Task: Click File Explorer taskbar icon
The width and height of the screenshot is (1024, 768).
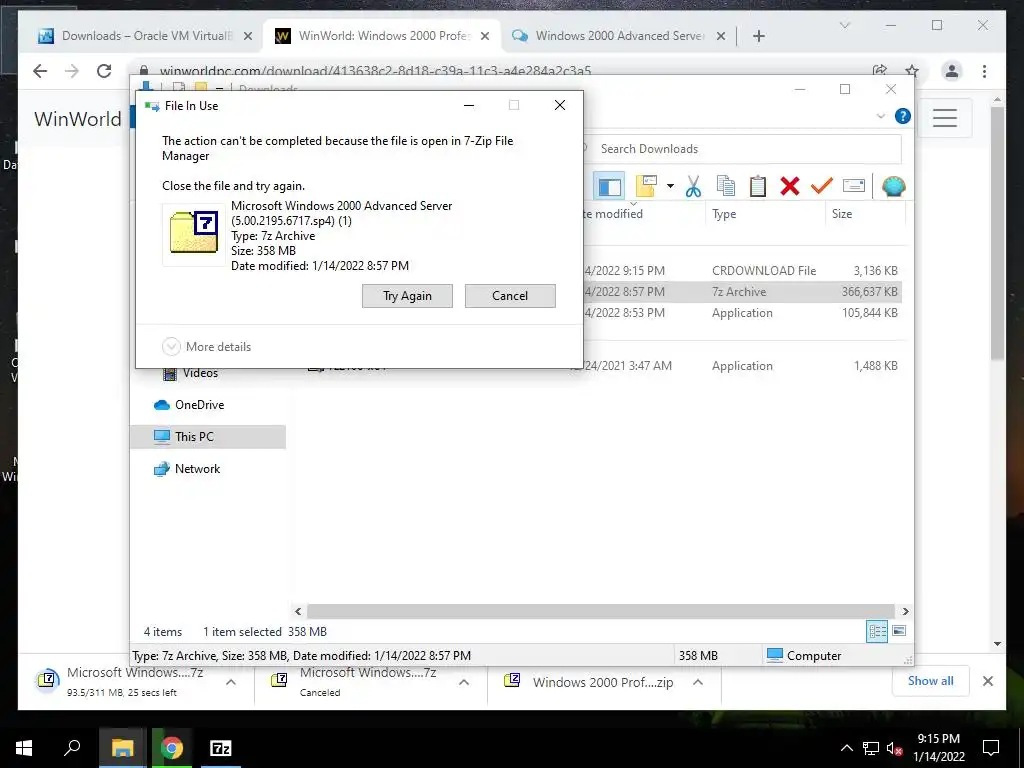Action: pos(122,748)
